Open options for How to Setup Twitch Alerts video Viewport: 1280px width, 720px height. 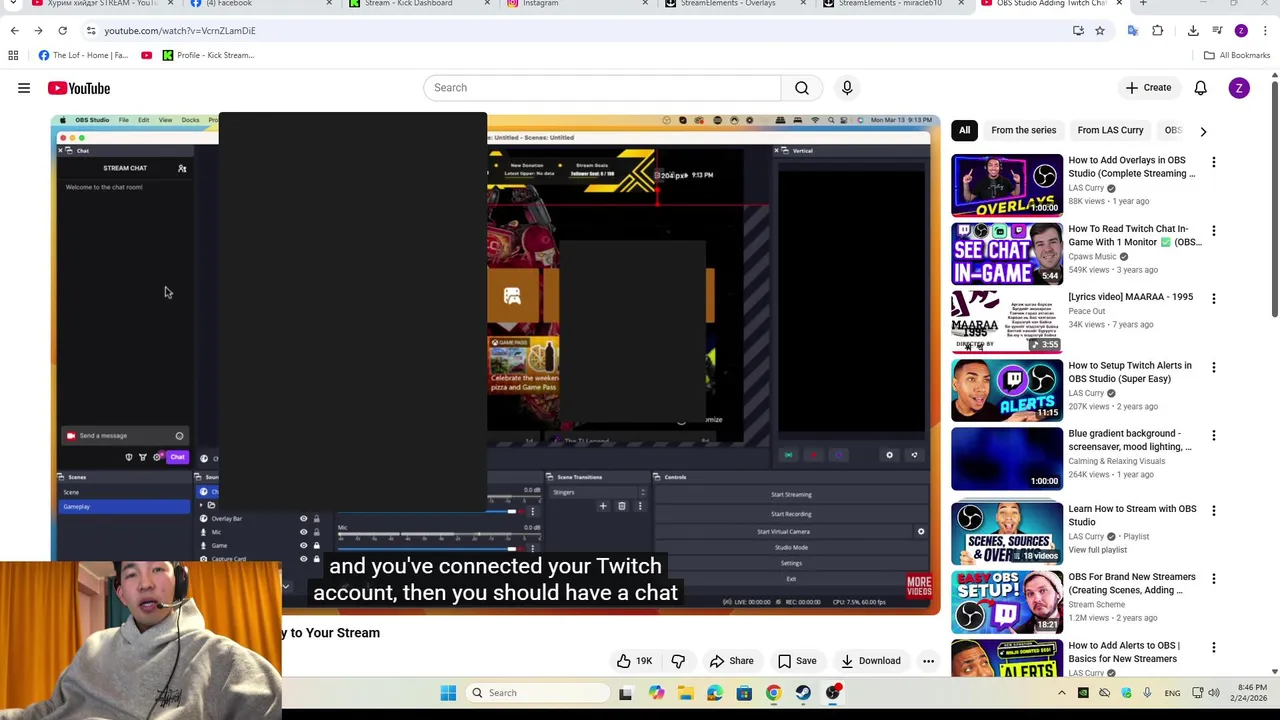(x=1214, y=367)
